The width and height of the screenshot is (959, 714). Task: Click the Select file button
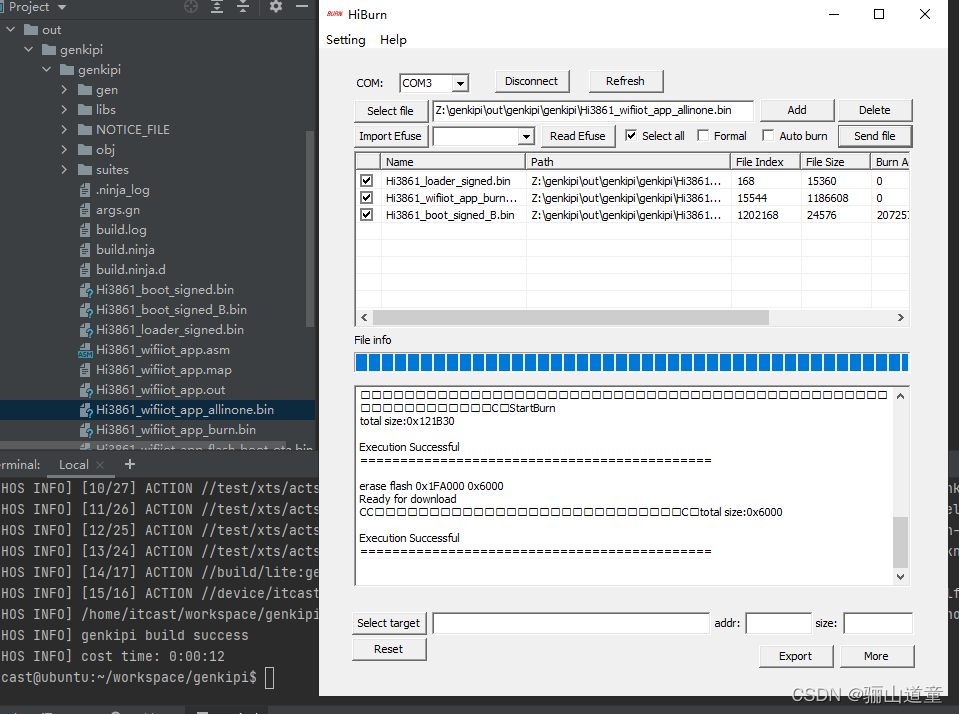click(x=390, y=111)
